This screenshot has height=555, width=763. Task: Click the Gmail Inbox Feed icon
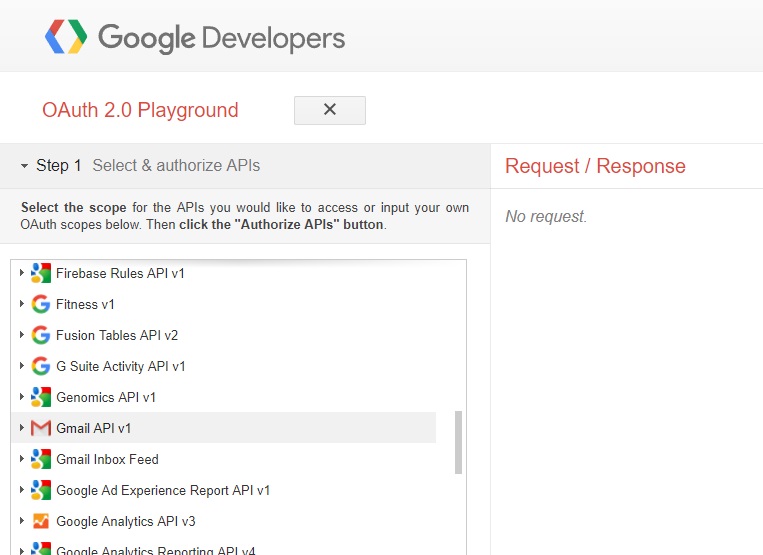(x=40, y=459)
